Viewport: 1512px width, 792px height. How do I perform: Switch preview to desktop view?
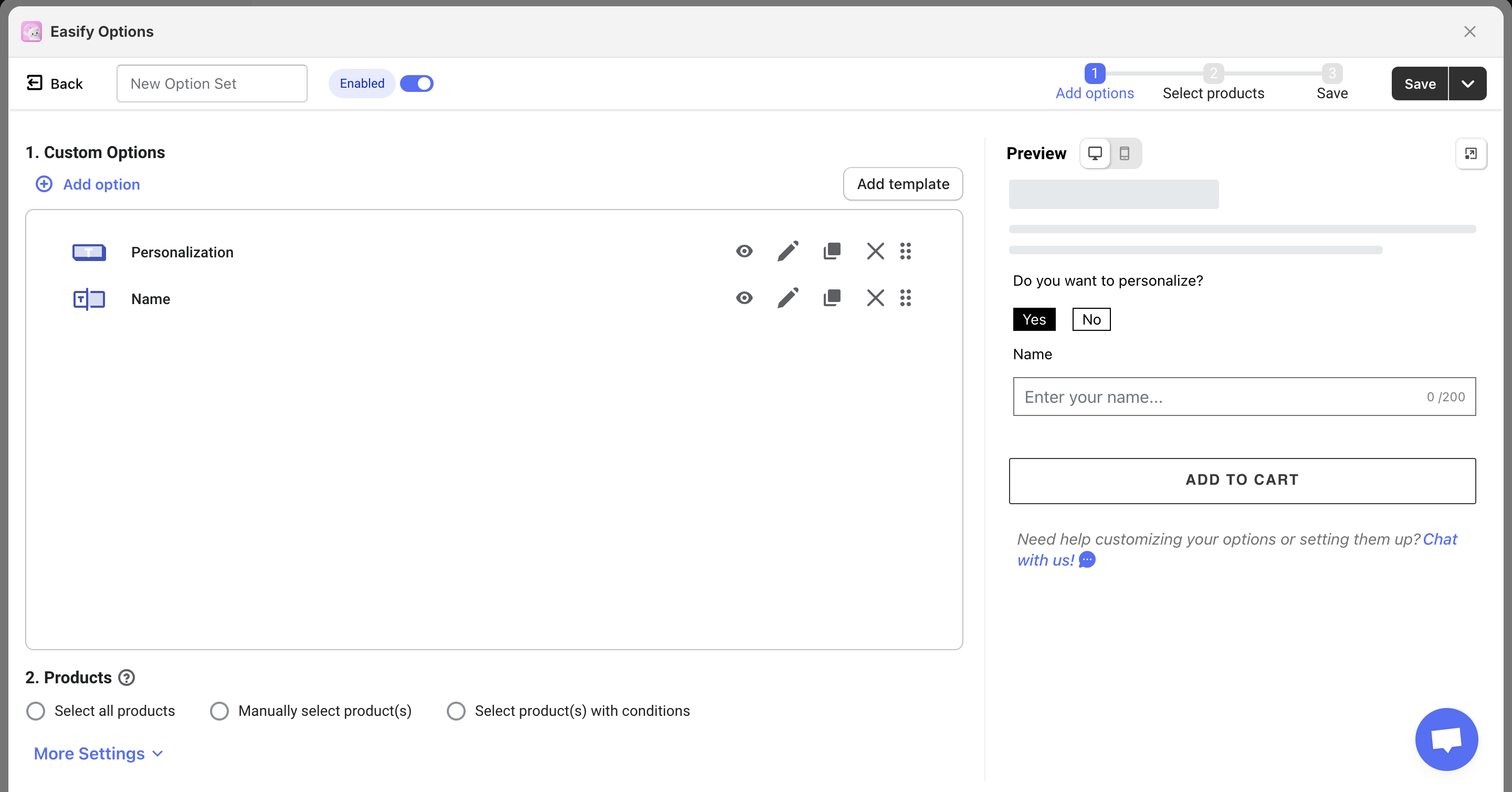click(x=1095, y=153)
